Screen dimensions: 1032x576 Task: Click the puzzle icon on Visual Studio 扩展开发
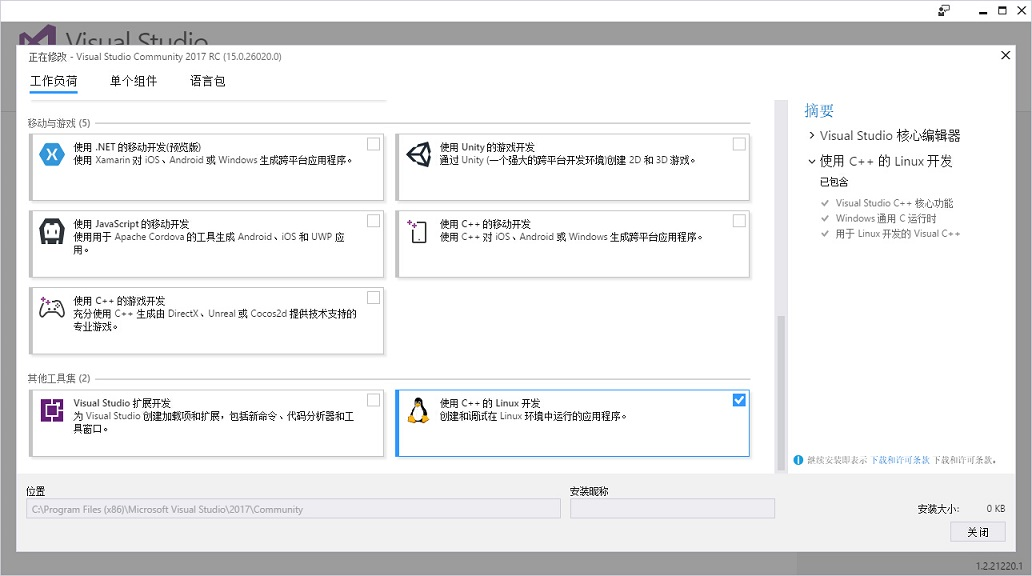tap(52, 409)
